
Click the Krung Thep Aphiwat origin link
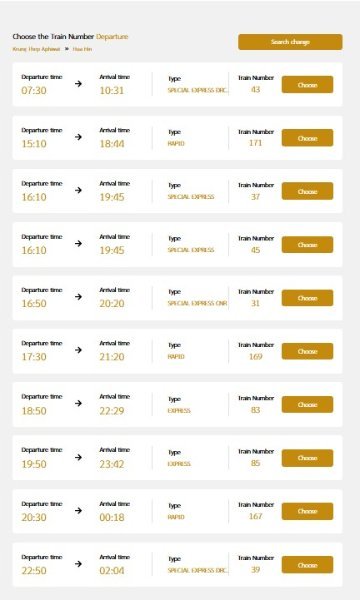pos(36,49)
